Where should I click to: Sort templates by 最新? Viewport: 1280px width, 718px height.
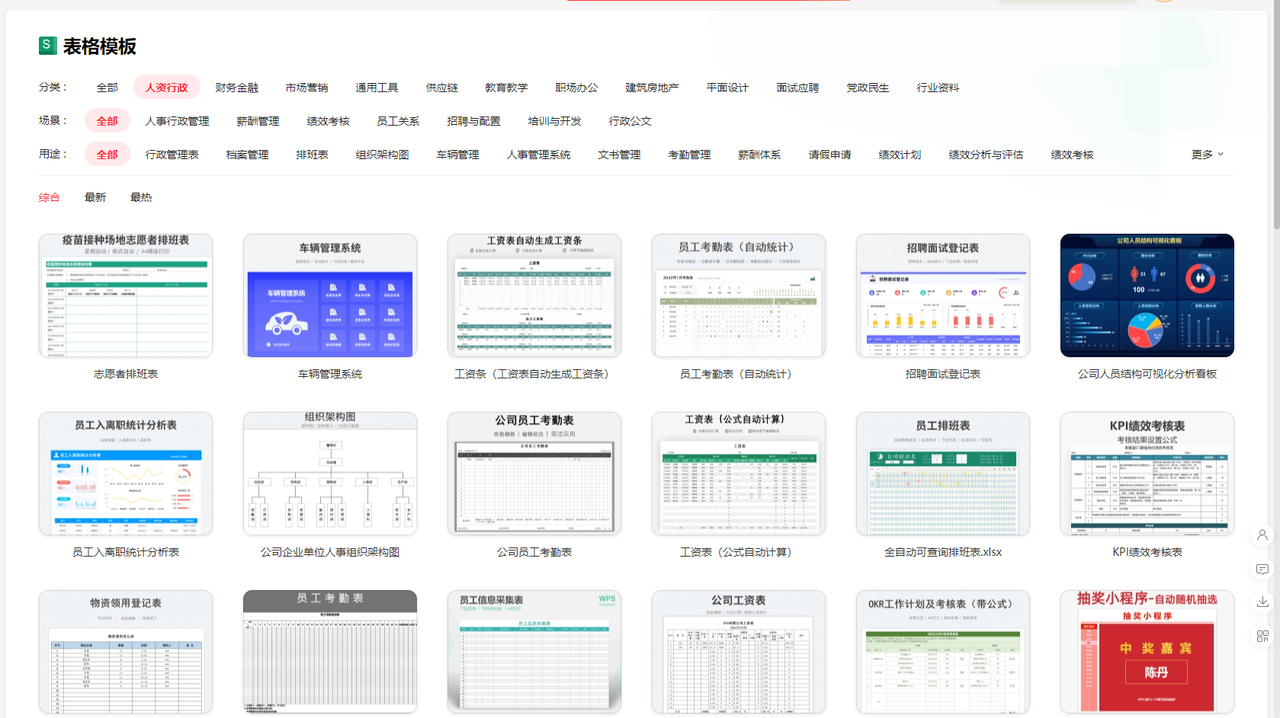[95, 198]
